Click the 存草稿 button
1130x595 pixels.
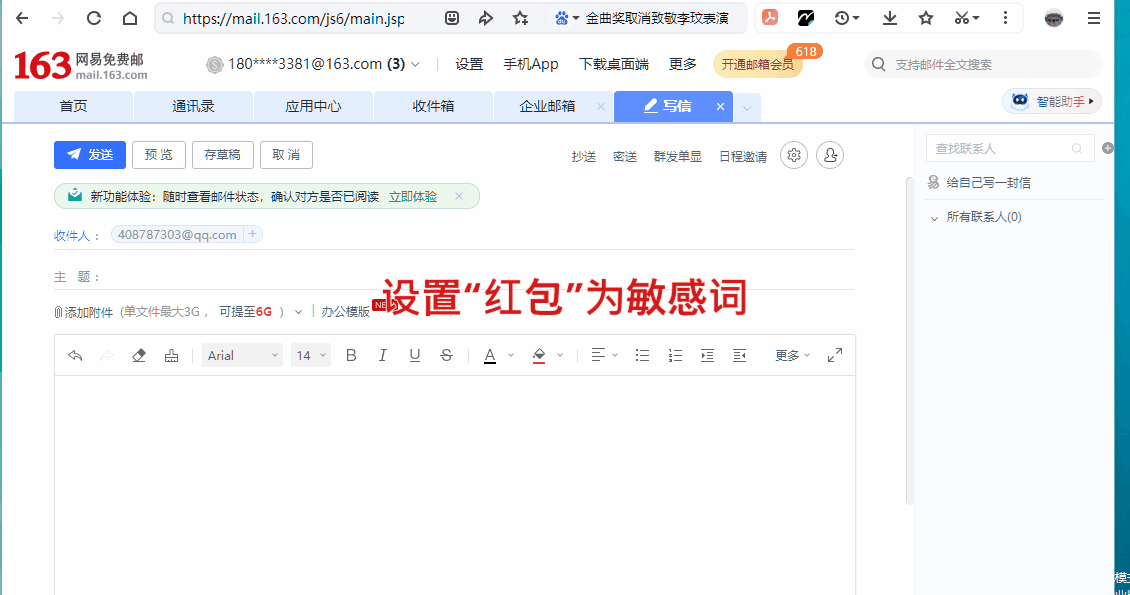tap(222, 155)
